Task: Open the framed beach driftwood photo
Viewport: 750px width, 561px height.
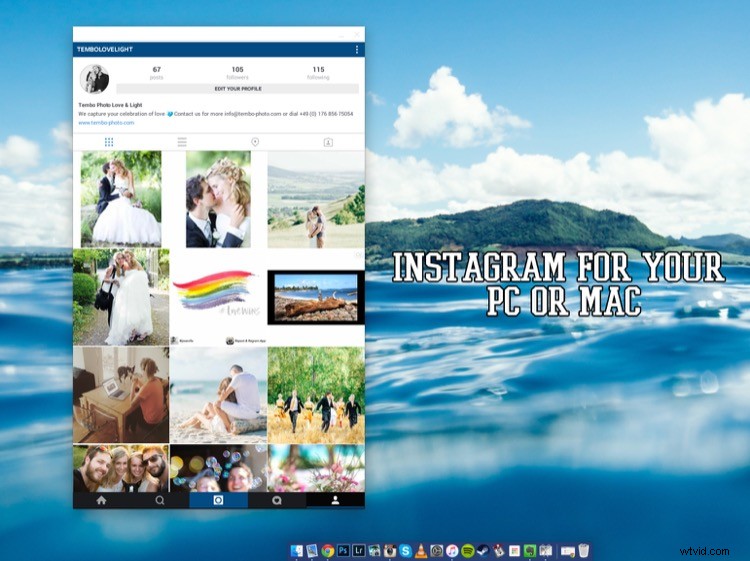Action: point(316,297)
